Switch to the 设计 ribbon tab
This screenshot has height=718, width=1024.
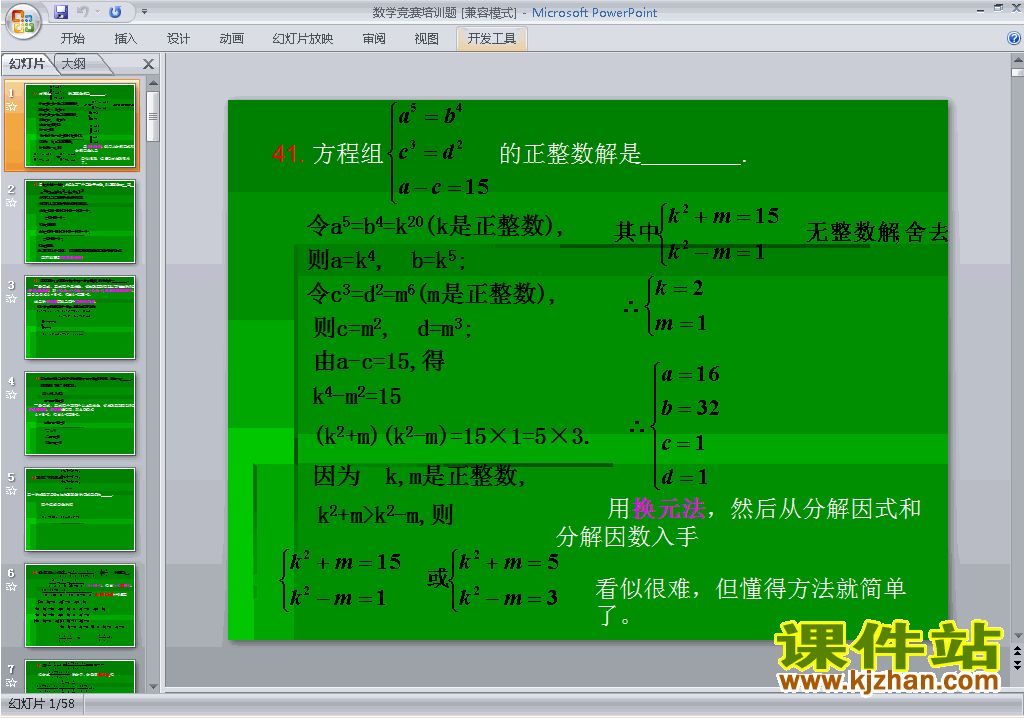[x=178, y=39]
